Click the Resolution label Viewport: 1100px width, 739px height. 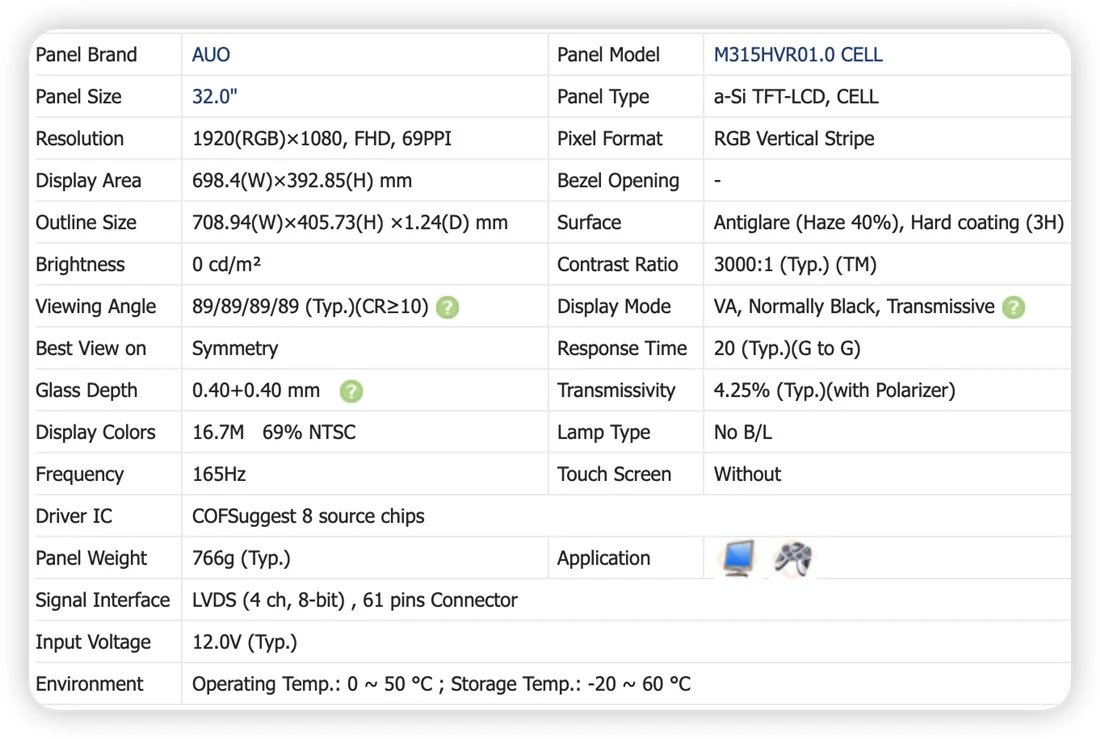[x=80, y=139]
